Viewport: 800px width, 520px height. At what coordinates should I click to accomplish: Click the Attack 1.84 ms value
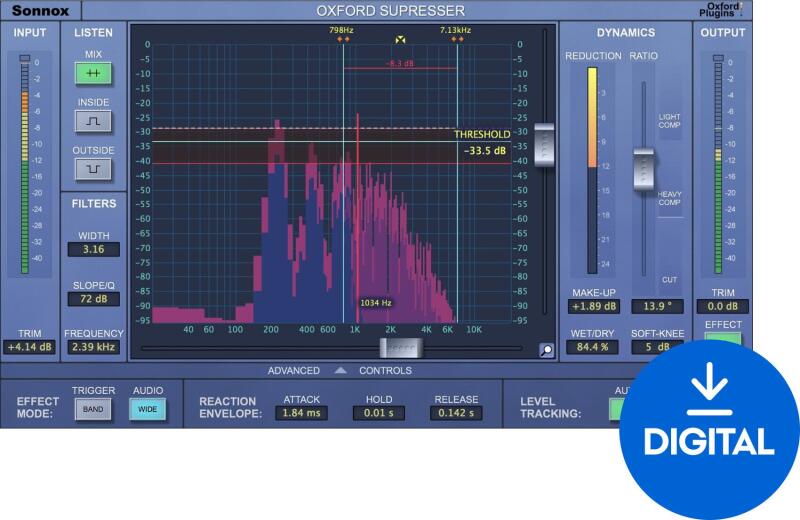[x=301, y=412]
